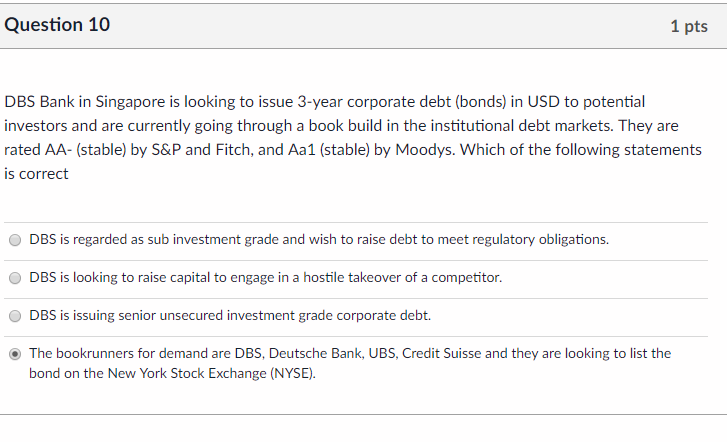Viewport: 727px width, 442px height.
Task: Click the answer text starting 'The bookrunners for demand'
Action: pyautogui.click(x=350, y=363)
